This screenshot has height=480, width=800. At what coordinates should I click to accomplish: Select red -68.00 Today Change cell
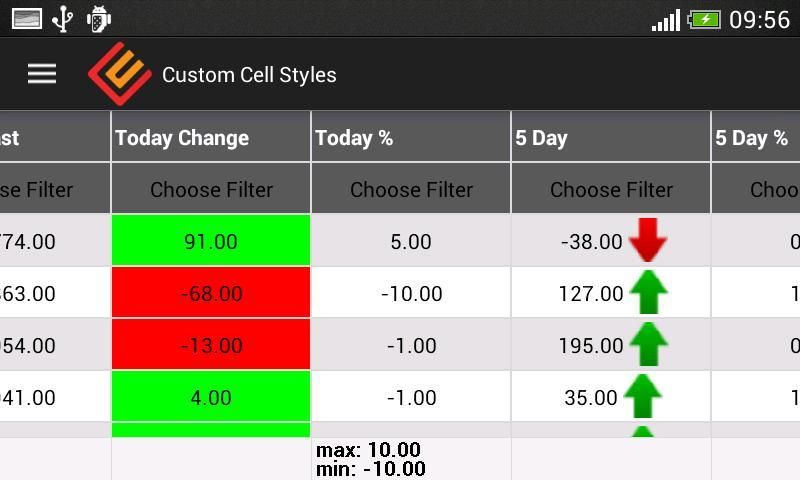coord(211,293)
